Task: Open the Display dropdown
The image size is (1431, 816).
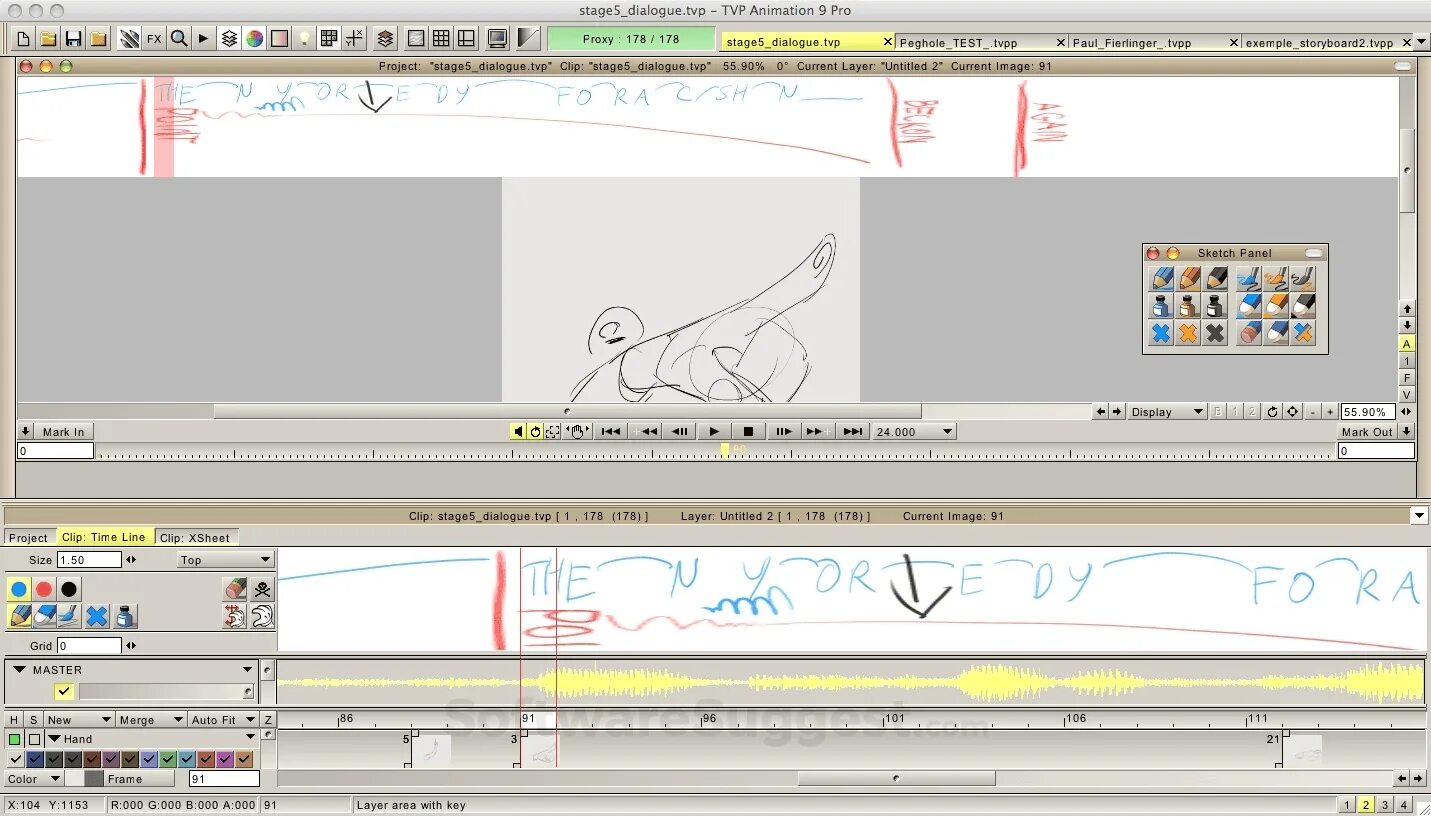Action: [x=1167, y=411]
